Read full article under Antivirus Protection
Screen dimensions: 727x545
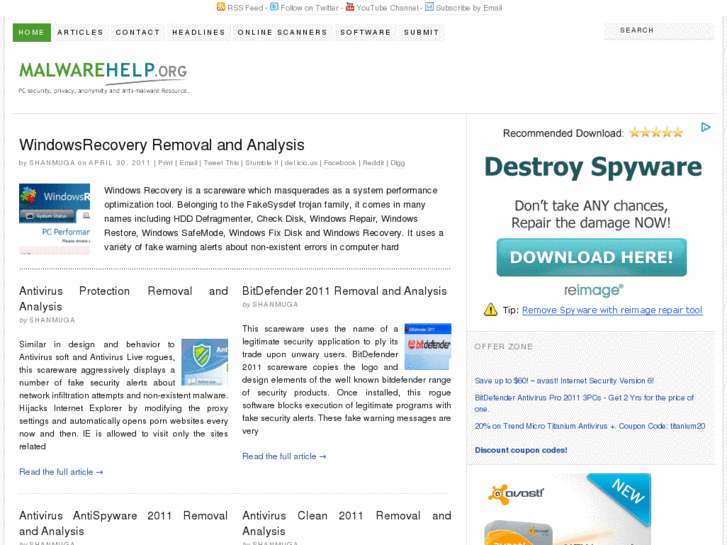coord(61,472)
